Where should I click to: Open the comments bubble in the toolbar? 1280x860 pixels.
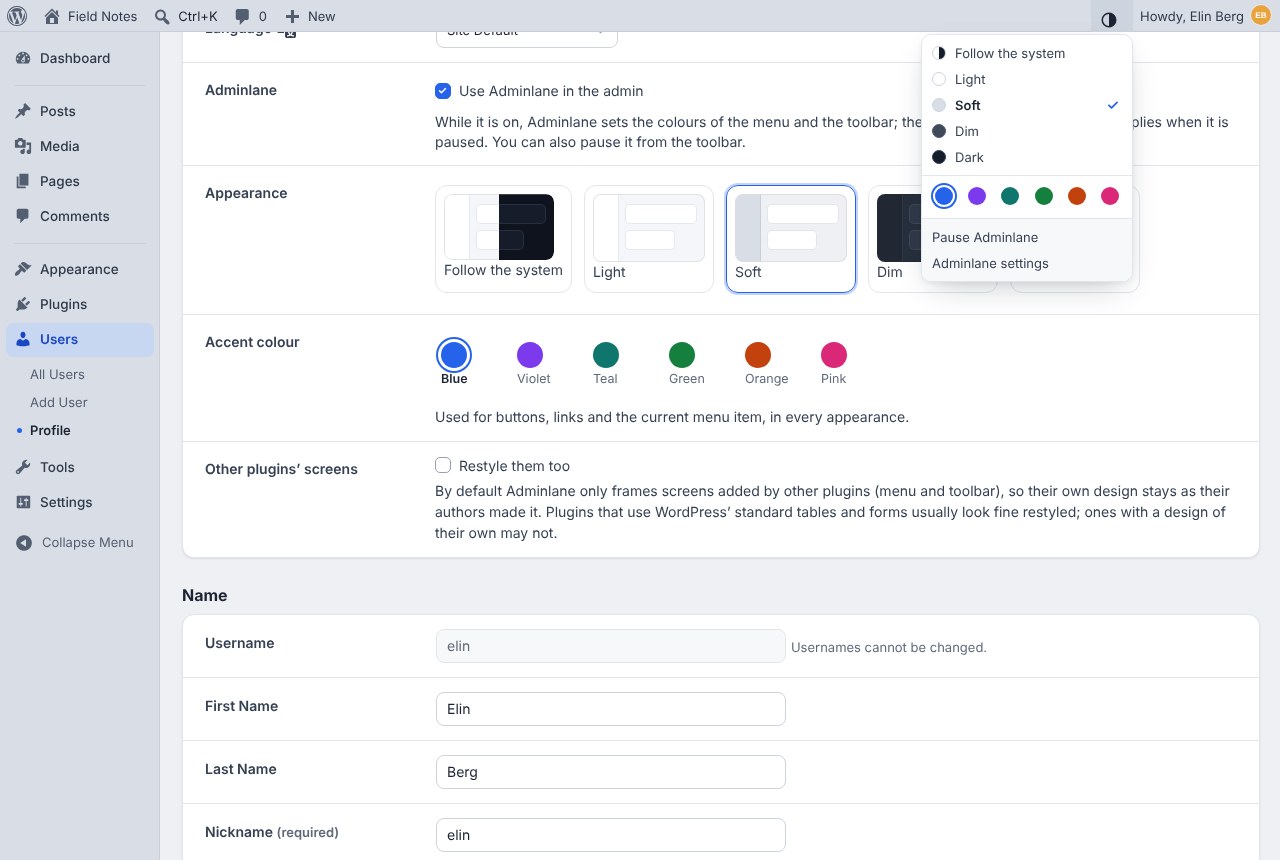pyautogui.click(x=251, y=16)
